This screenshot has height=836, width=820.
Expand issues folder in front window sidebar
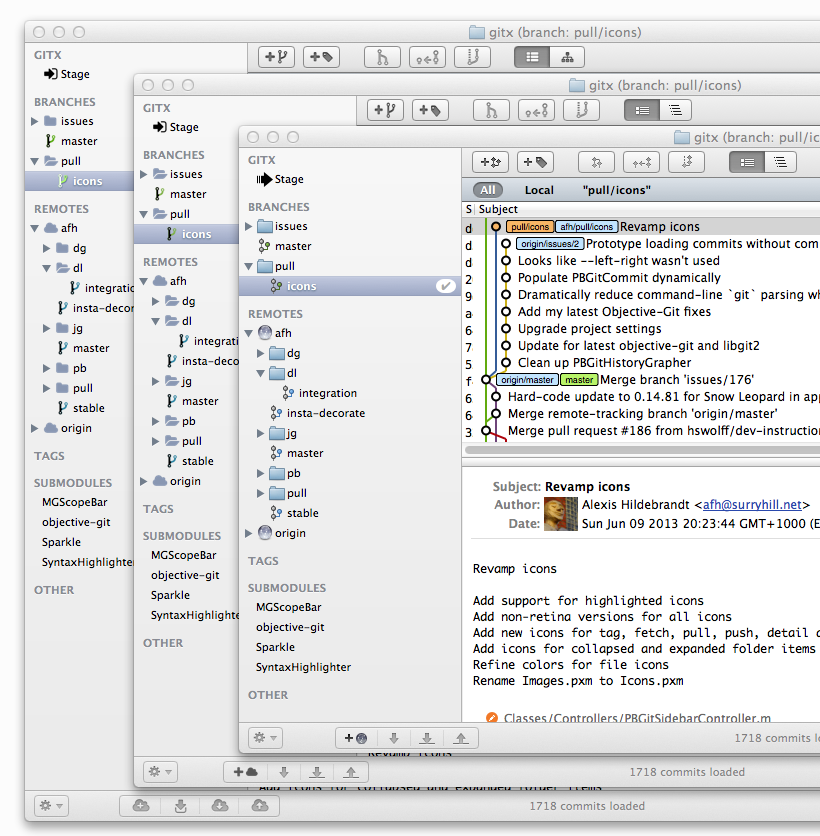[248, 227]
